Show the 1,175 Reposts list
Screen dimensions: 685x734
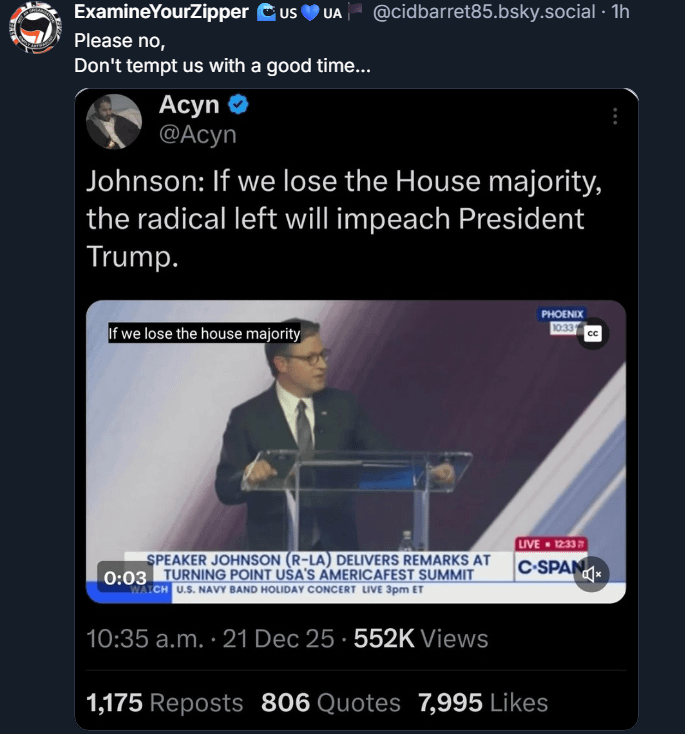[x=164, y=703]
